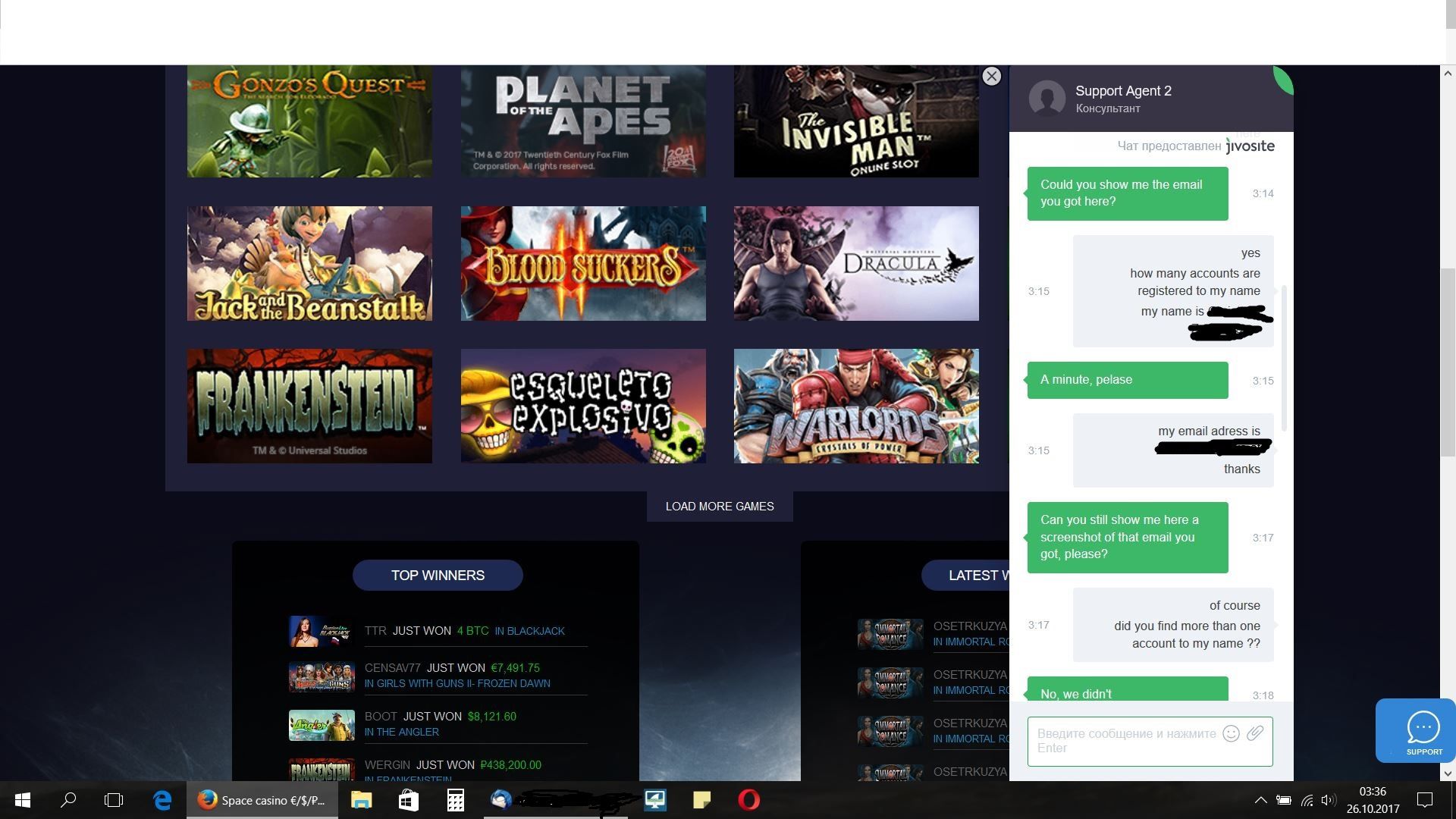Launch Opera browser from the taskbar
Viewport: 1456px width, 819px height.
click(x=748, y=800)
